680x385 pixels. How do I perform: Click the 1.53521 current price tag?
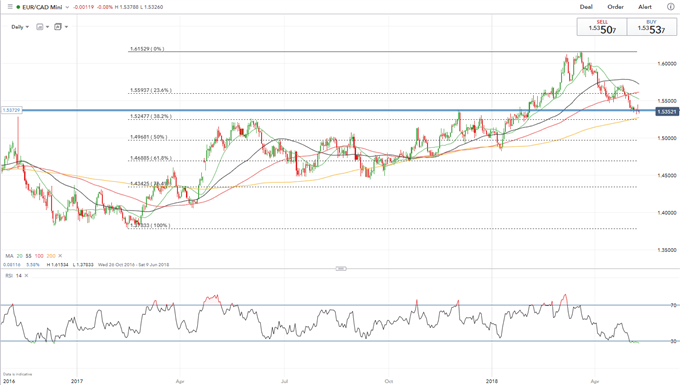pos(667,112)
